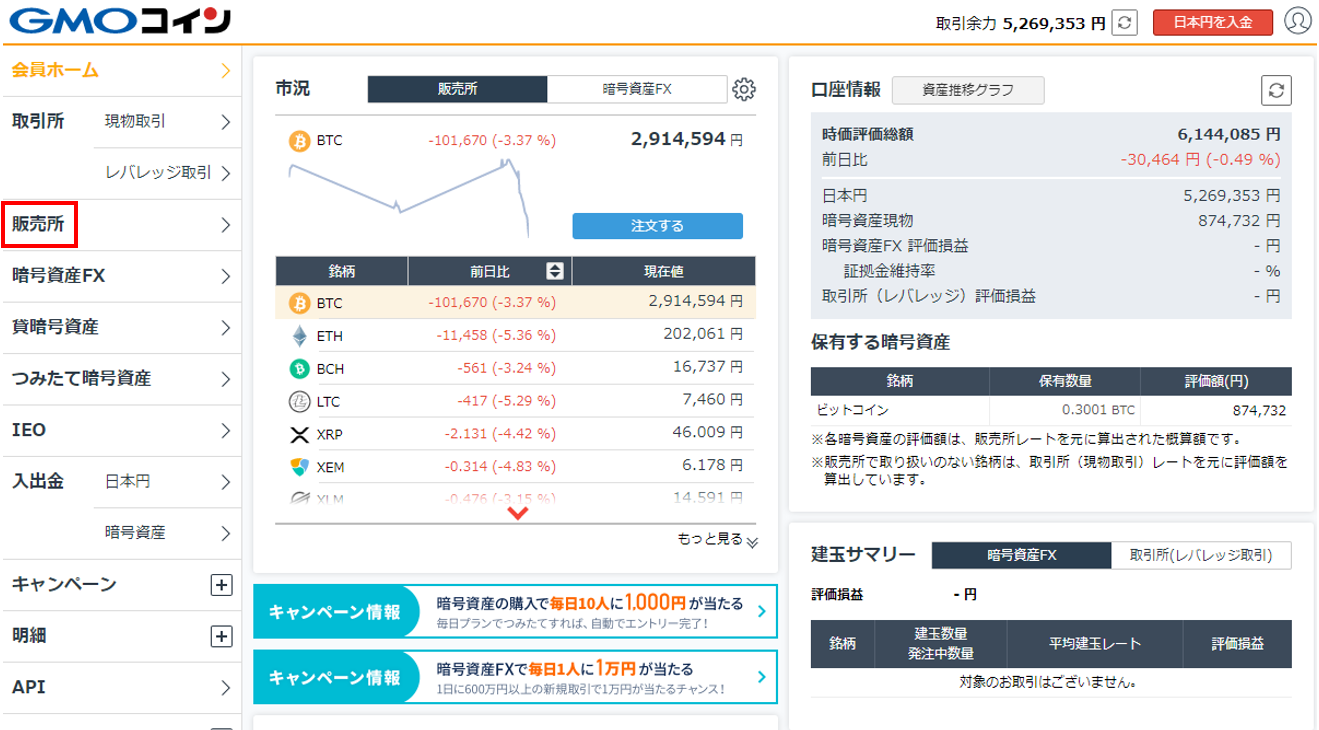This screenshot has width=1319, height=730.
Task: Expand the 明細 plus icon
Action: [x=222, y=636]
